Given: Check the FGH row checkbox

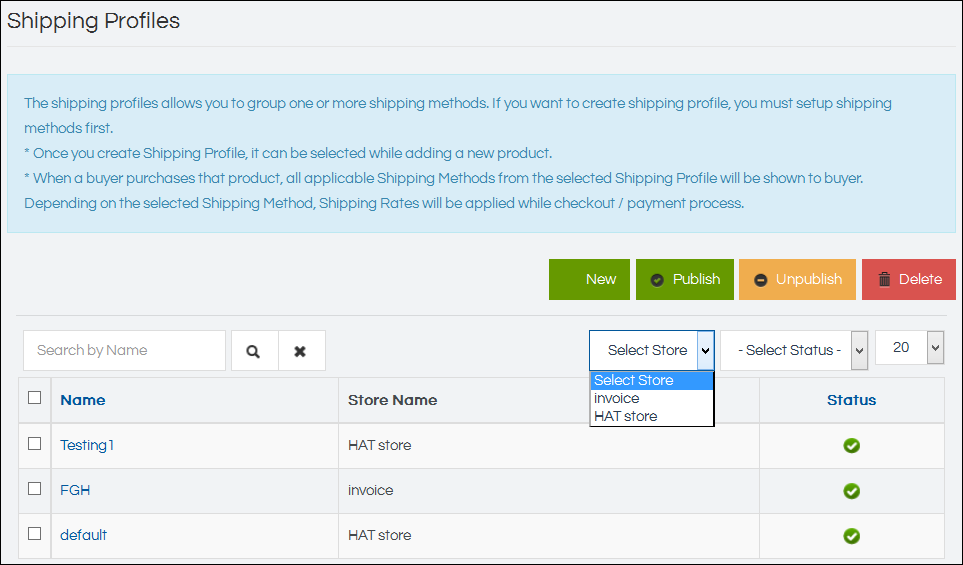Looking at the screenshot, I should [34, 488].
